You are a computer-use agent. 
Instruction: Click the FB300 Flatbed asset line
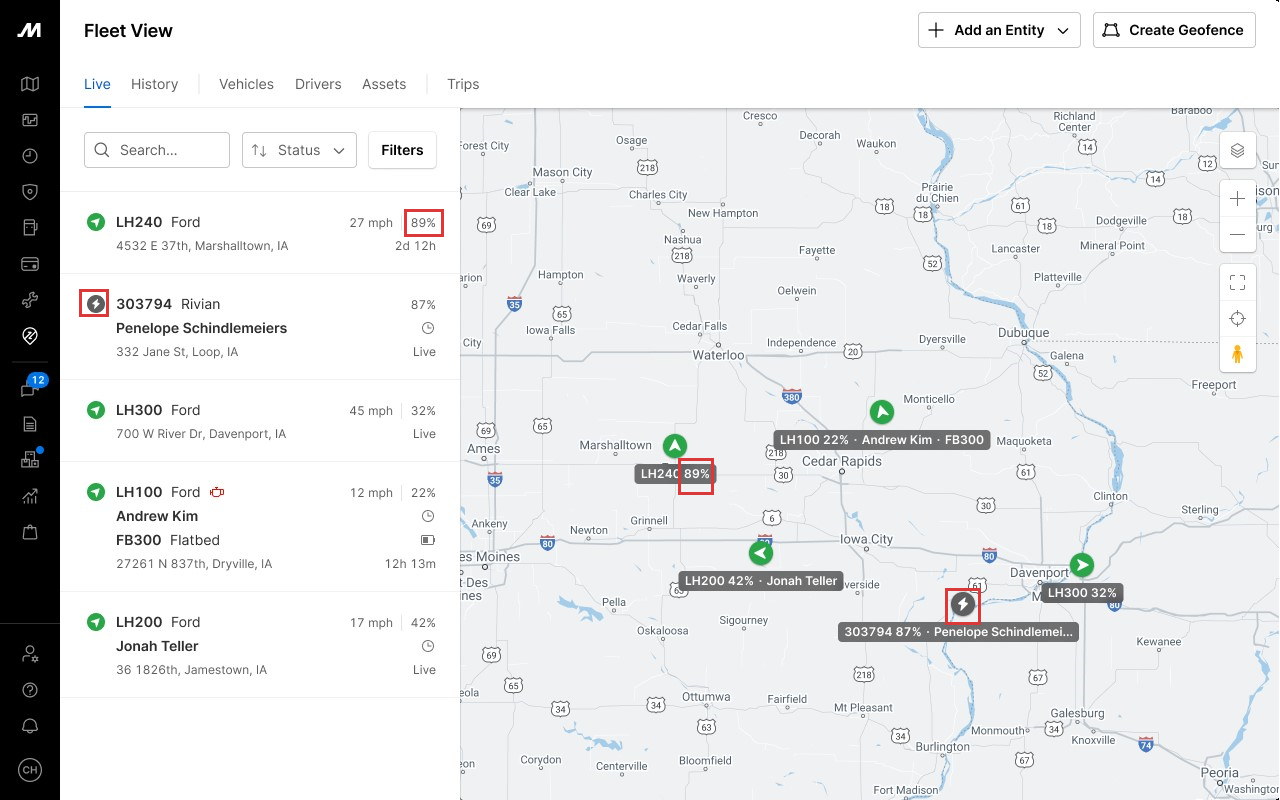[168, 540]
